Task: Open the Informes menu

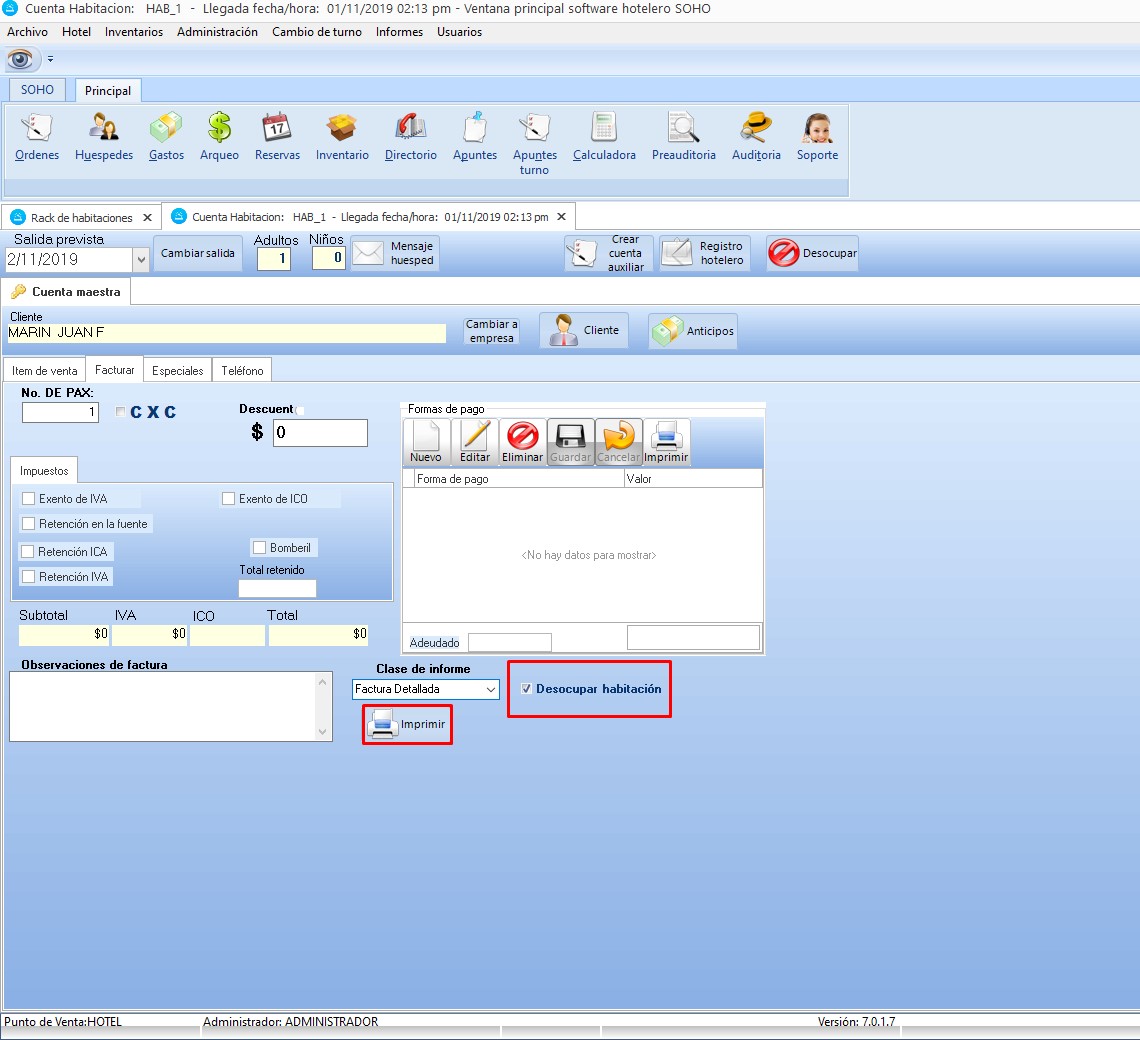Action: [399, 32]
